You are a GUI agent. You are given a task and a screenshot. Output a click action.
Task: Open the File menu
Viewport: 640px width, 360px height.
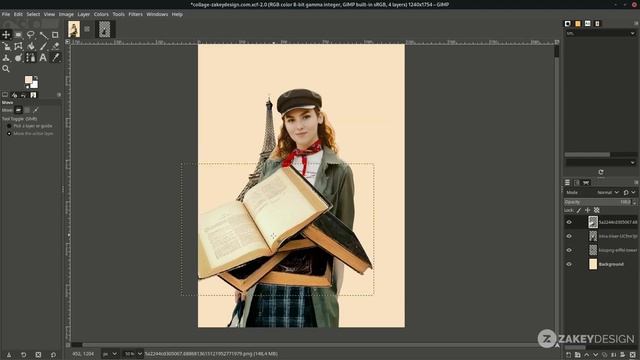click(x=6, y=14)
